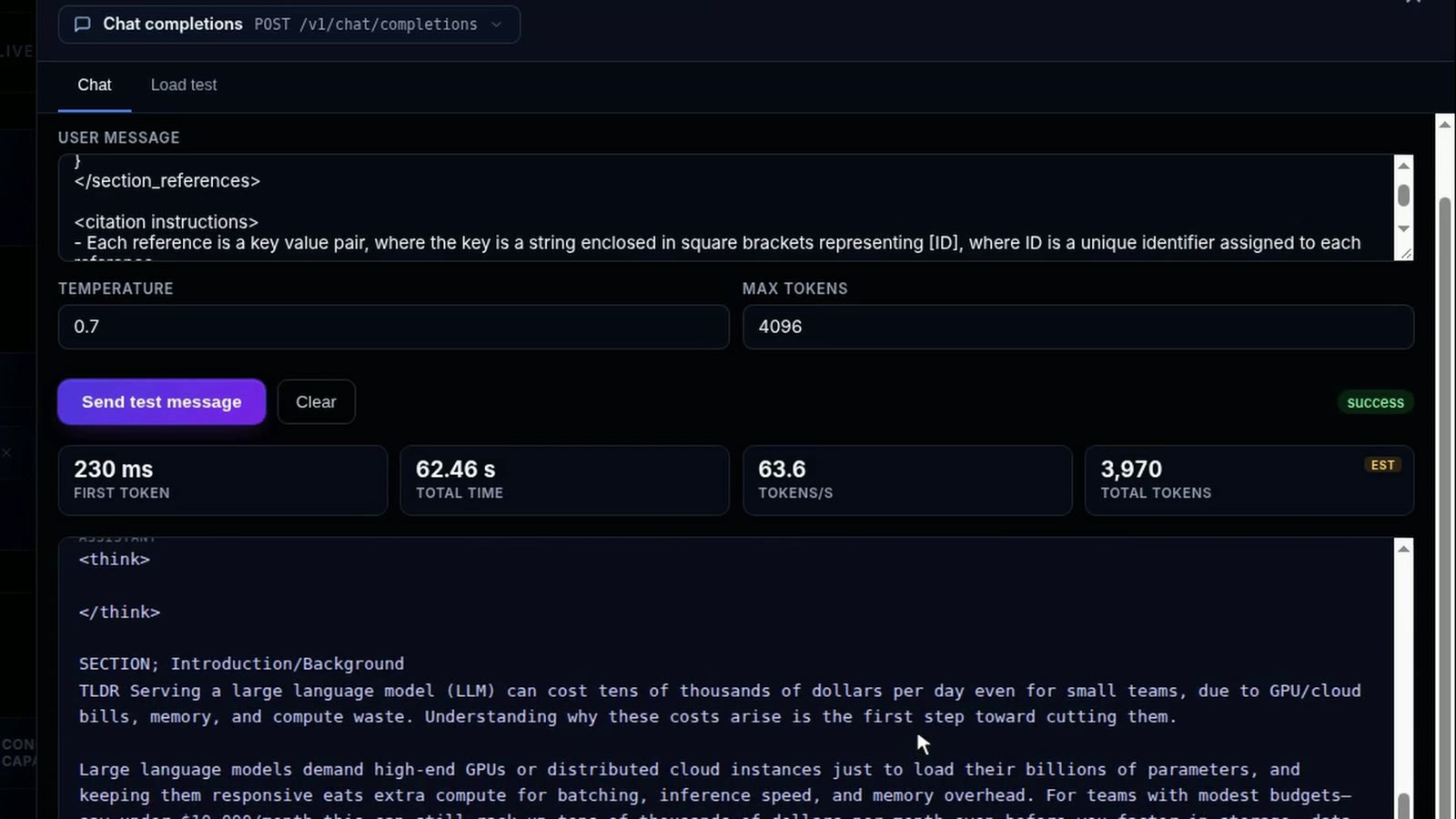1456x819 pixels.
Task: Click the green success status badge
Action: (x=1375, y=402)
